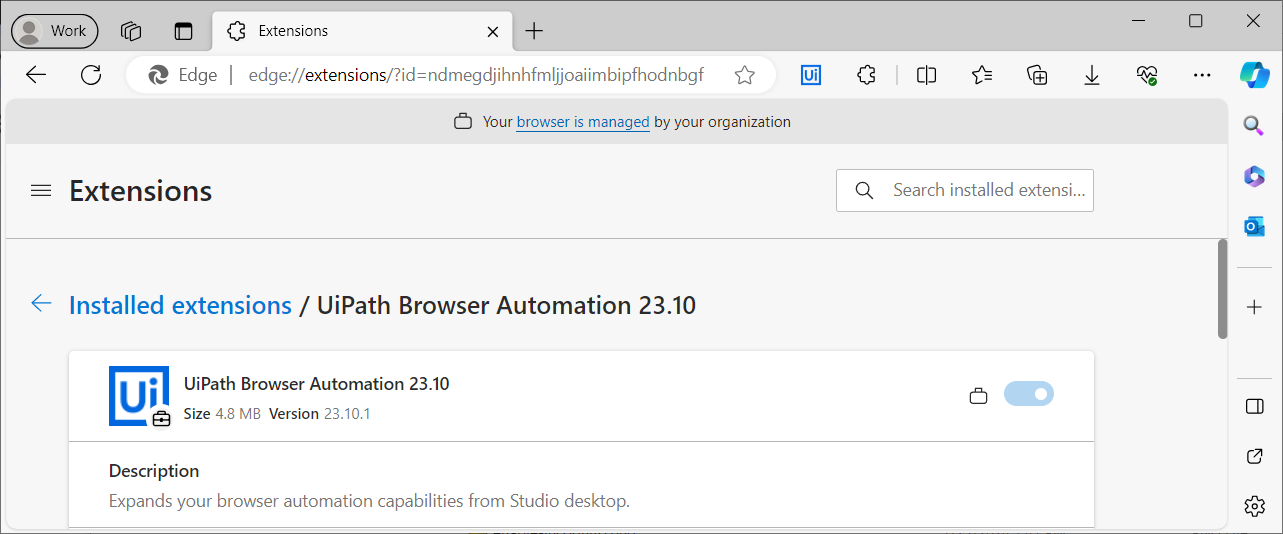The width and height of the screenshot is (1283, 534).
Task: Open the Downloads panel
Action: (1092, 75)
